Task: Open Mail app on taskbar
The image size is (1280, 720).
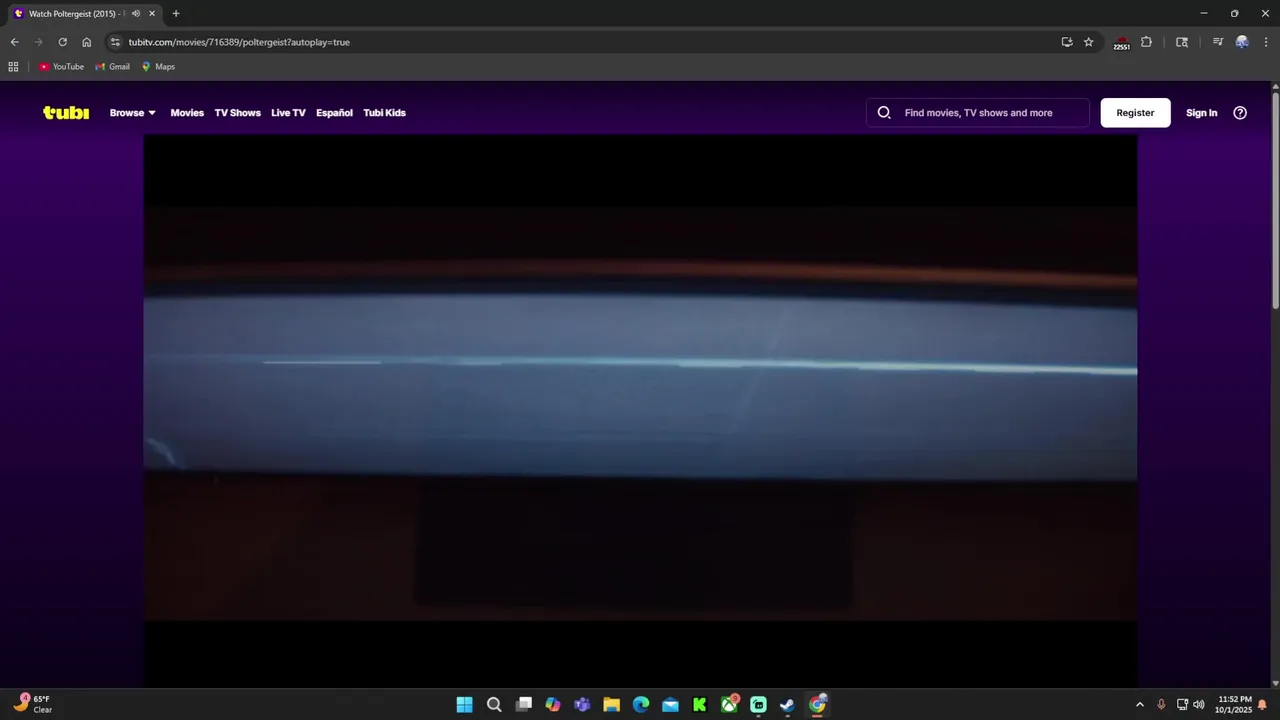Action: point(670,705)
